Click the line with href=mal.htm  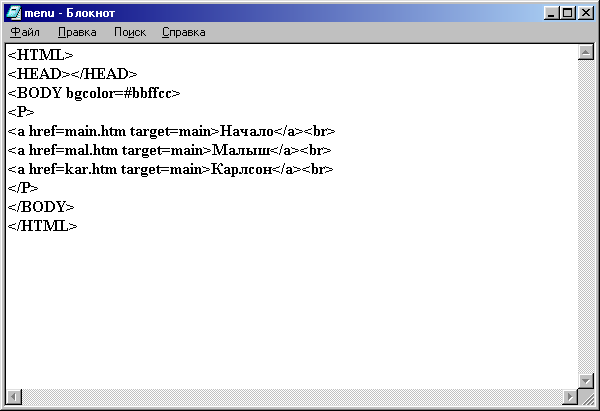170,150
